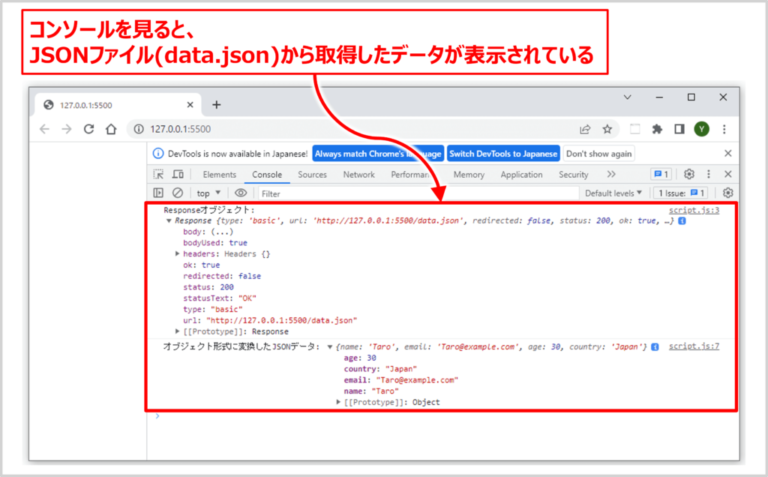The image size is (768, 477).
Task: Expand the [[Prototype]]: Response node
Action: click(x=178, y=331)
